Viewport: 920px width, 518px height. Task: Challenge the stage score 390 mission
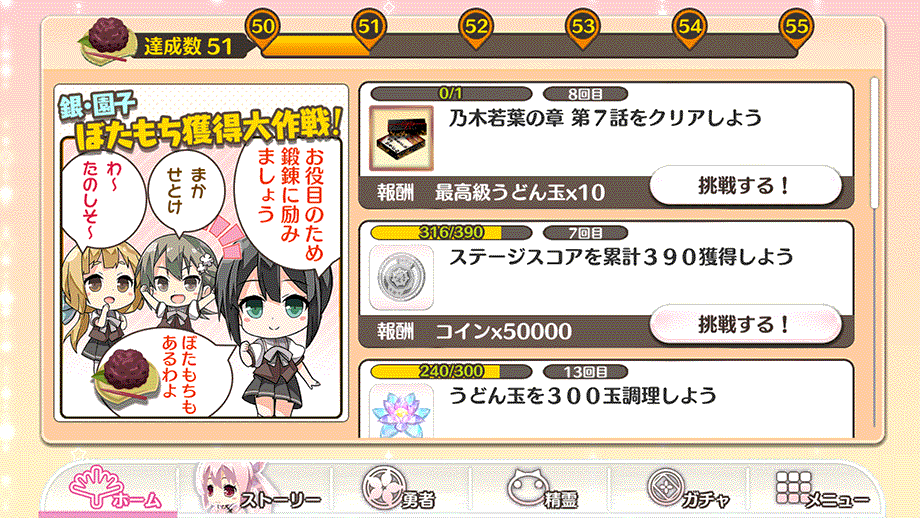click(745, 324)
